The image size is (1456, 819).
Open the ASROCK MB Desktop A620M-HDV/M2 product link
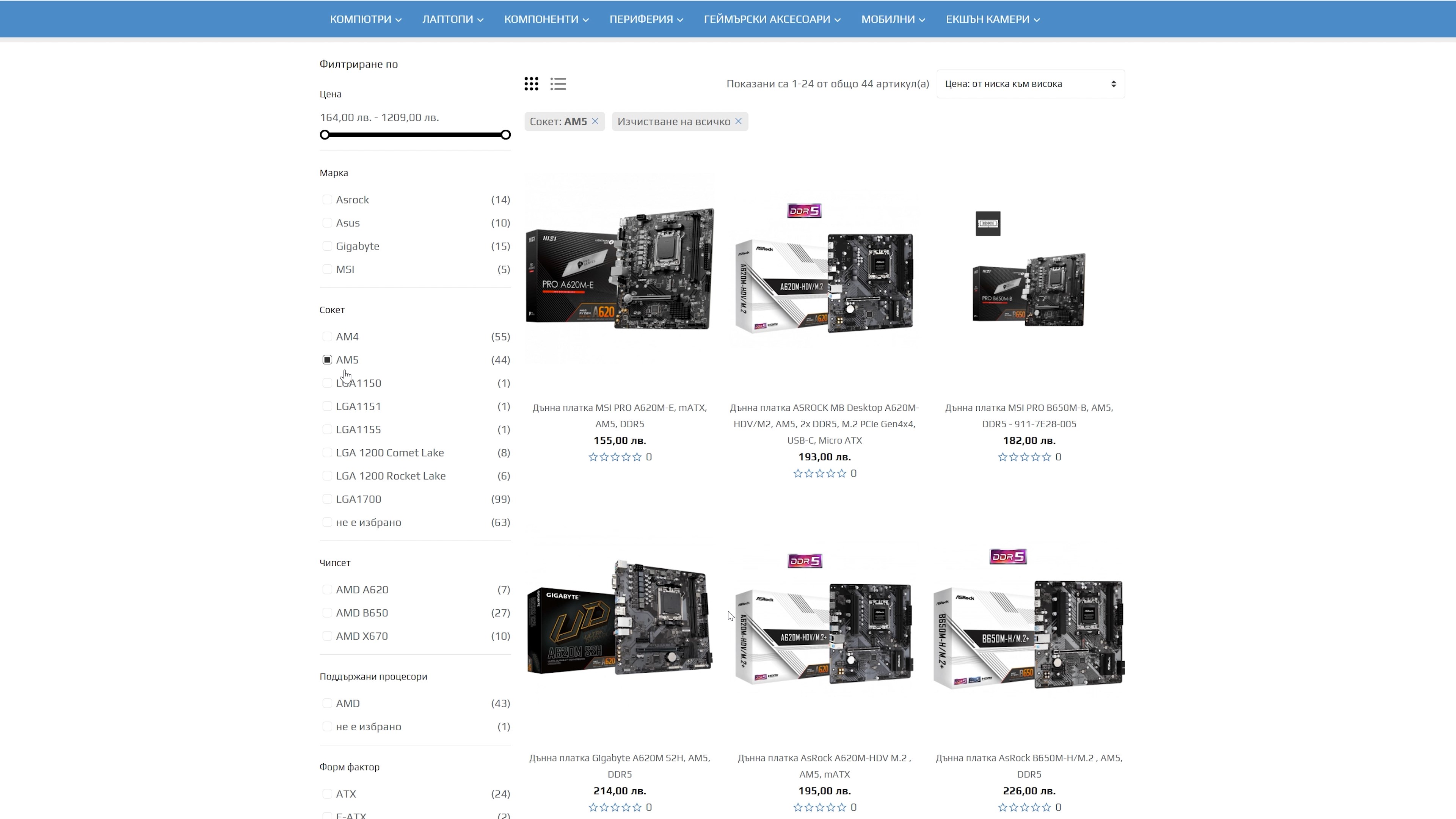click(x=824, y=424)
